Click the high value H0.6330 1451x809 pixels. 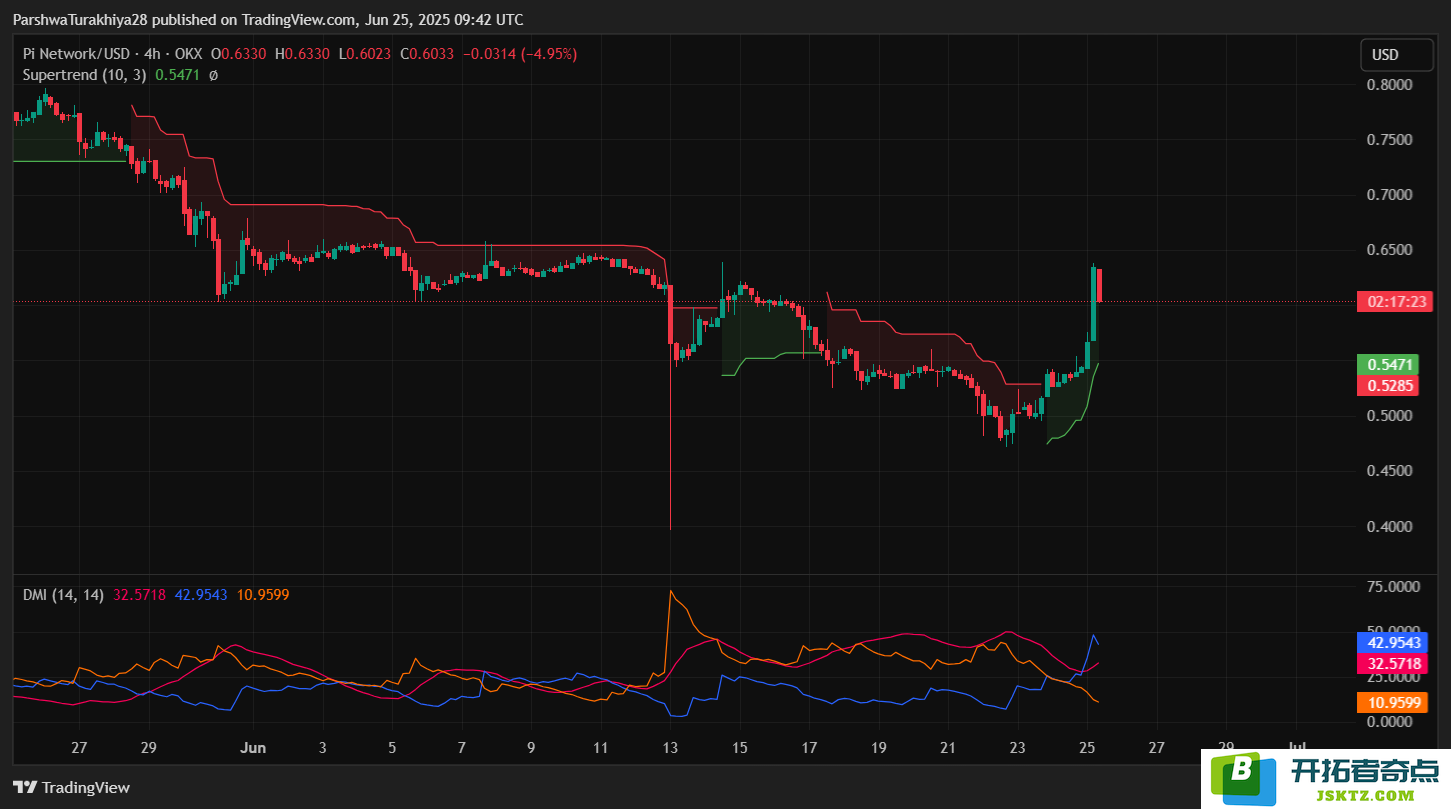304,54
